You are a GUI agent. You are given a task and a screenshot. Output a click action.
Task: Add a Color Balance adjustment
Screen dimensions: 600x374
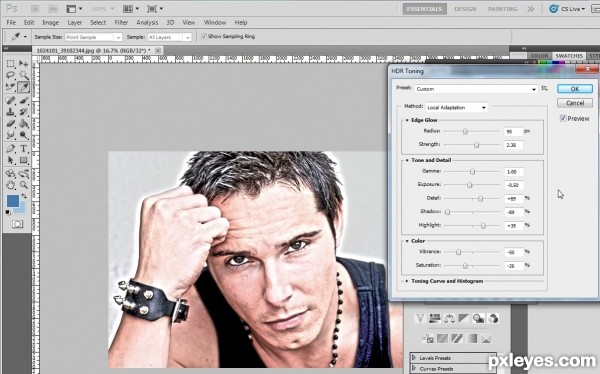[x=450, y=318]
